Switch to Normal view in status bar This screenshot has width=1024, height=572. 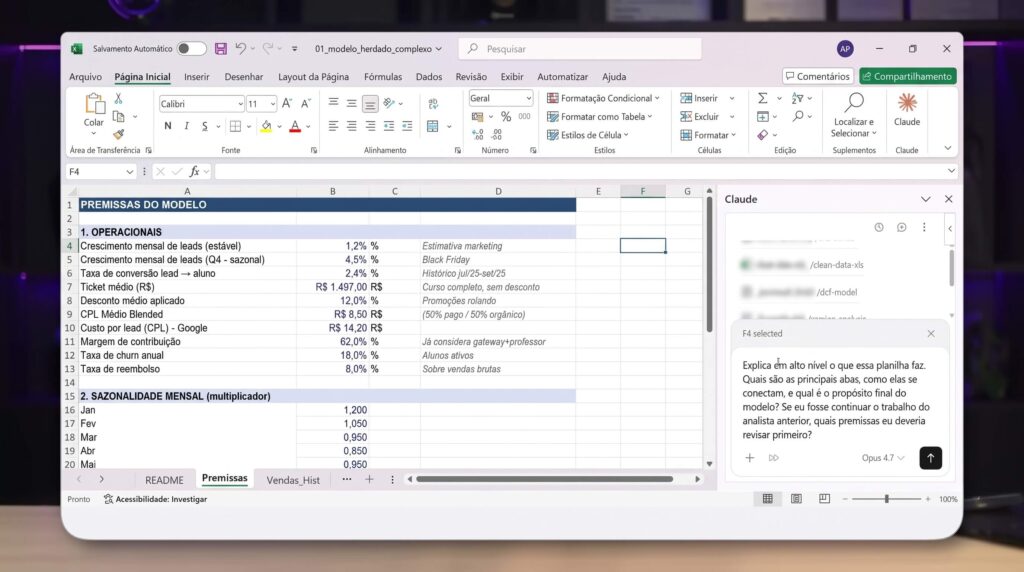[767, 499]
